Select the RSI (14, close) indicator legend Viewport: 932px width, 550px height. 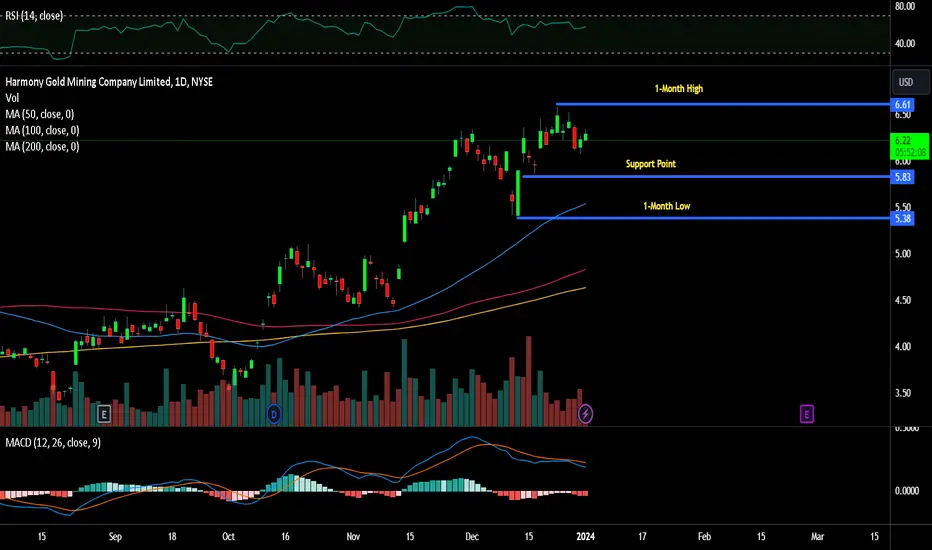click(x=34, y=16)
